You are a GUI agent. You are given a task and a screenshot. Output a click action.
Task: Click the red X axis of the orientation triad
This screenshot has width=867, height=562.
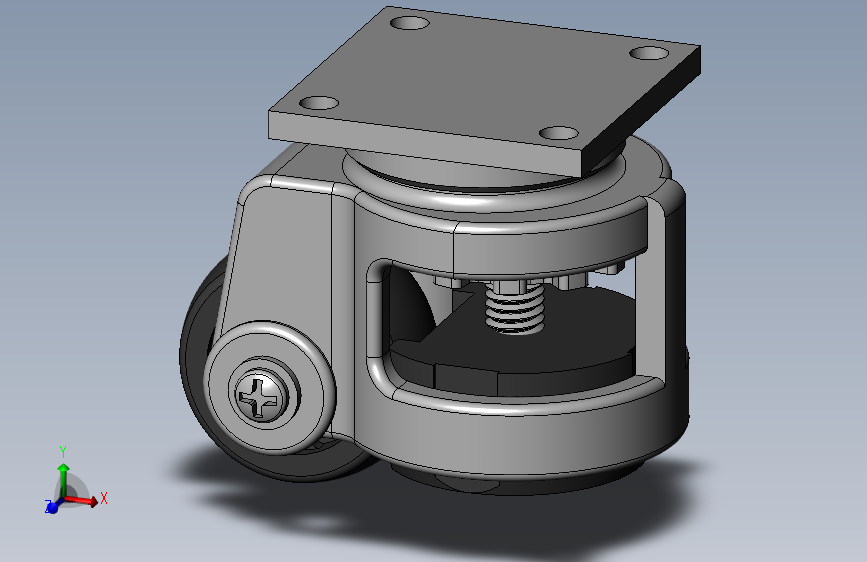(x=82, y=501)
